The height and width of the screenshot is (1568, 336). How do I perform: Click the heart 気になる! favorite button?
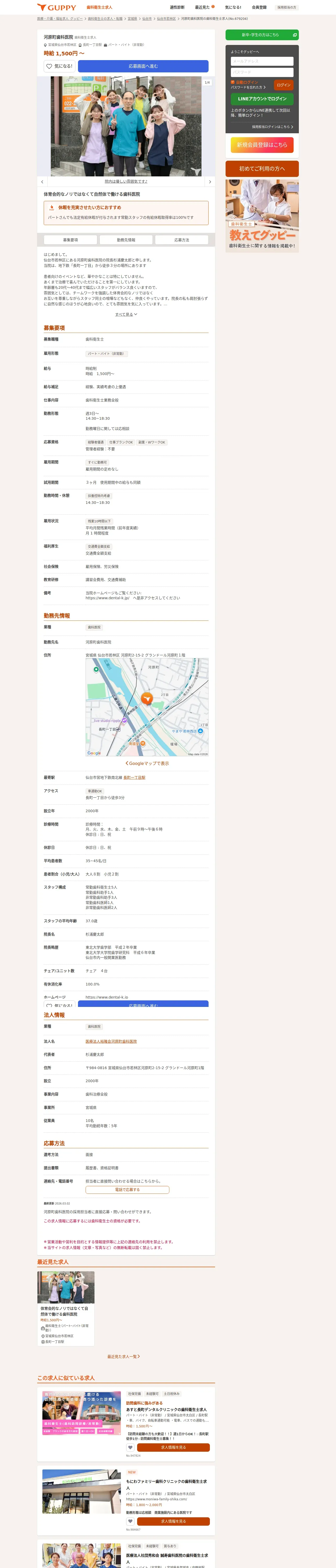coord(59,66)
